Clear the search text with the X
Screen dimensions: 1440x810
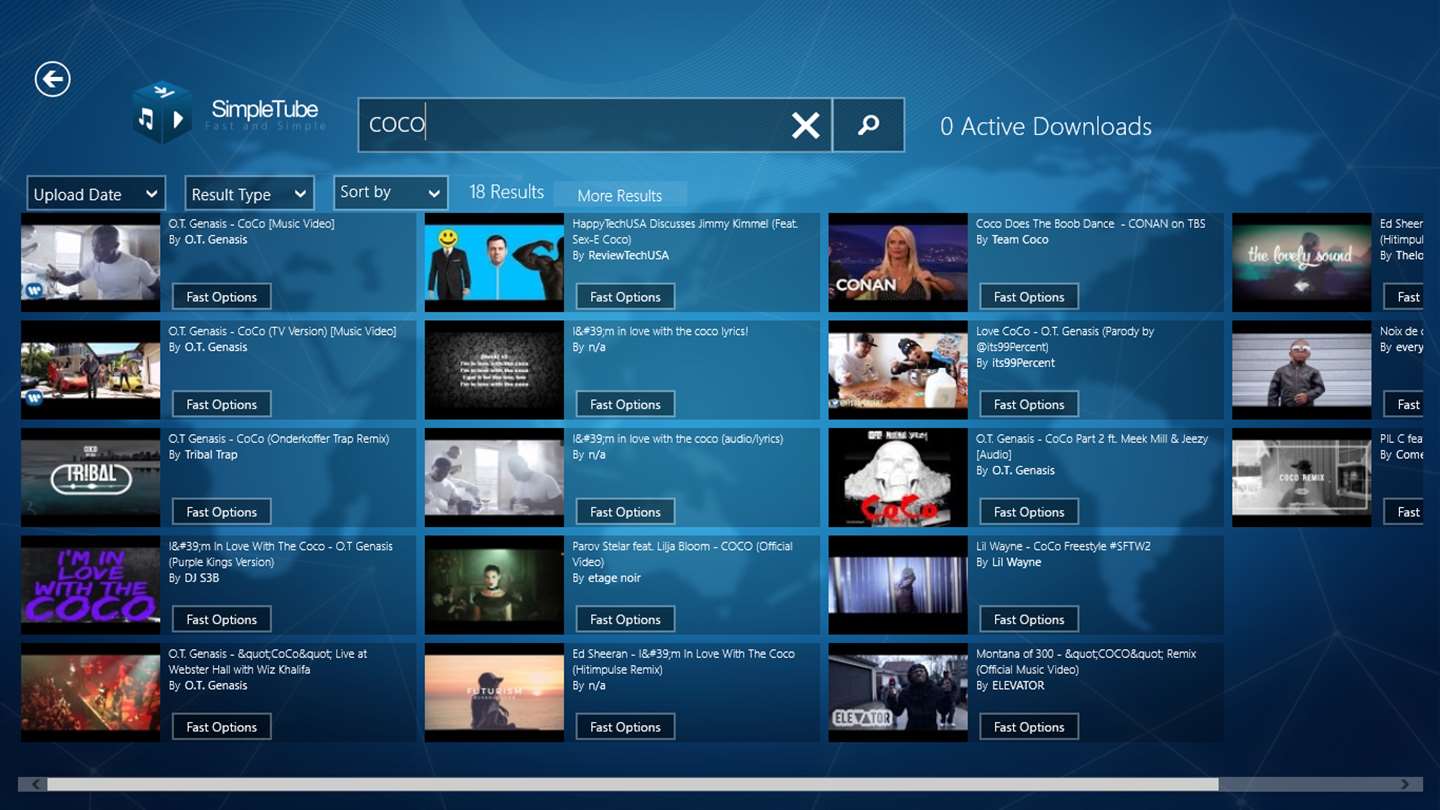pyautogui.click(x=805, y=125)
